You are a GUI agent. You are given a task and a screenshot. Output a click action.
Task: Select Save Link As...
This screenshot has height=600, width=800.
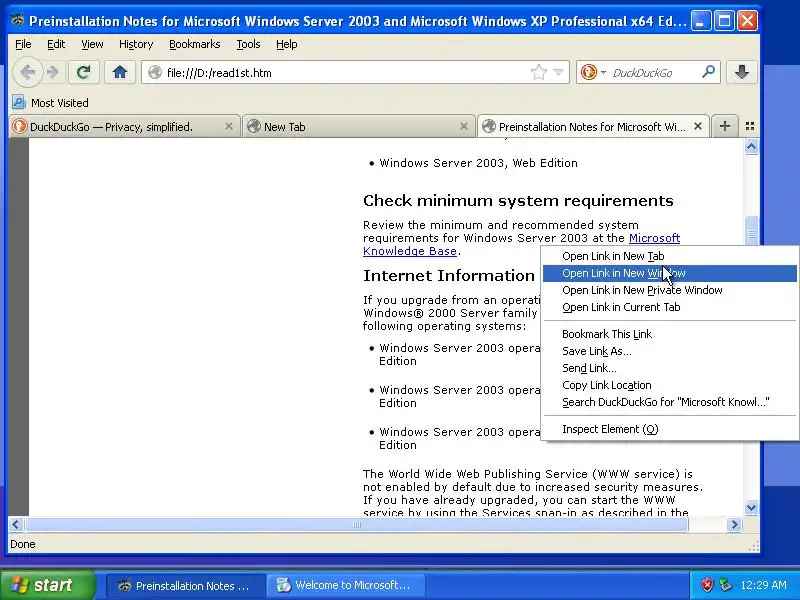(x=669, y=351)
